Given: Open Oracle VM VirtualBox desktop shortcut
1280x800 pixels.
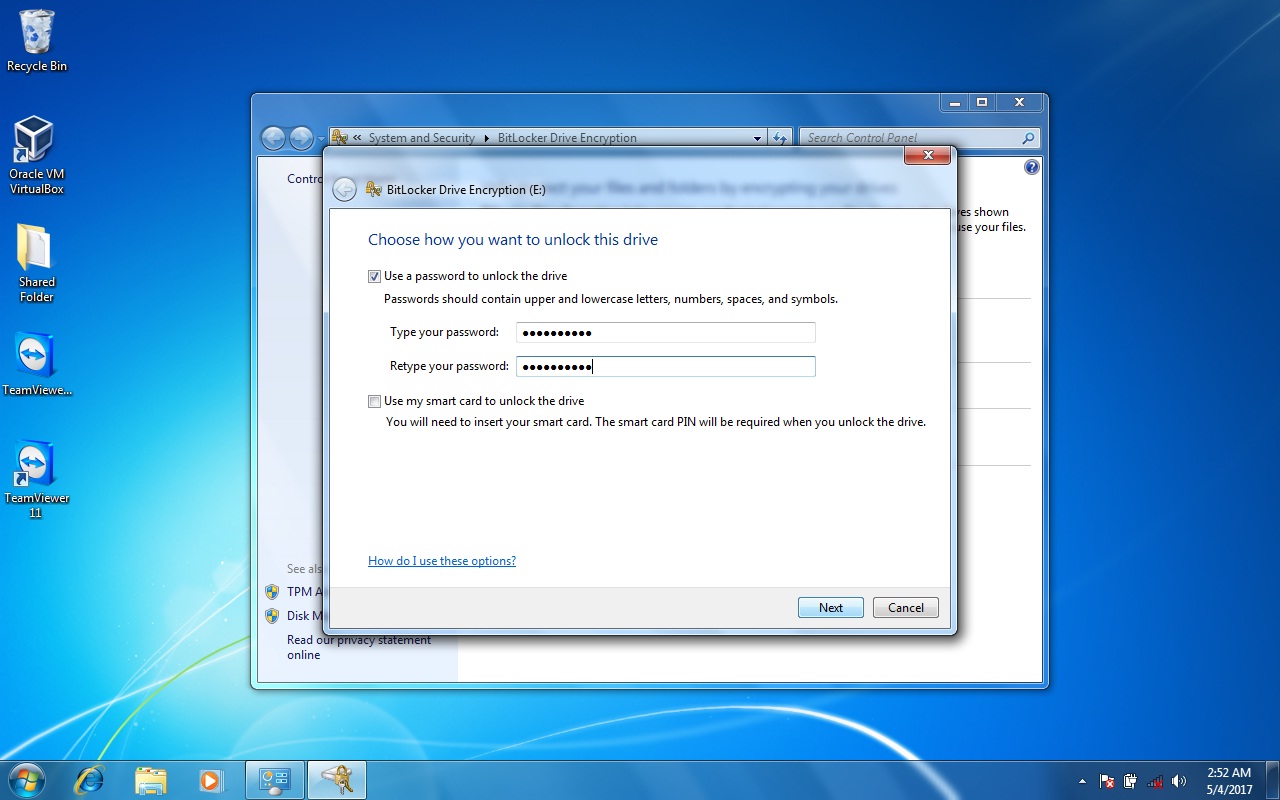Looking at the screenshot, I should [36, 155].
